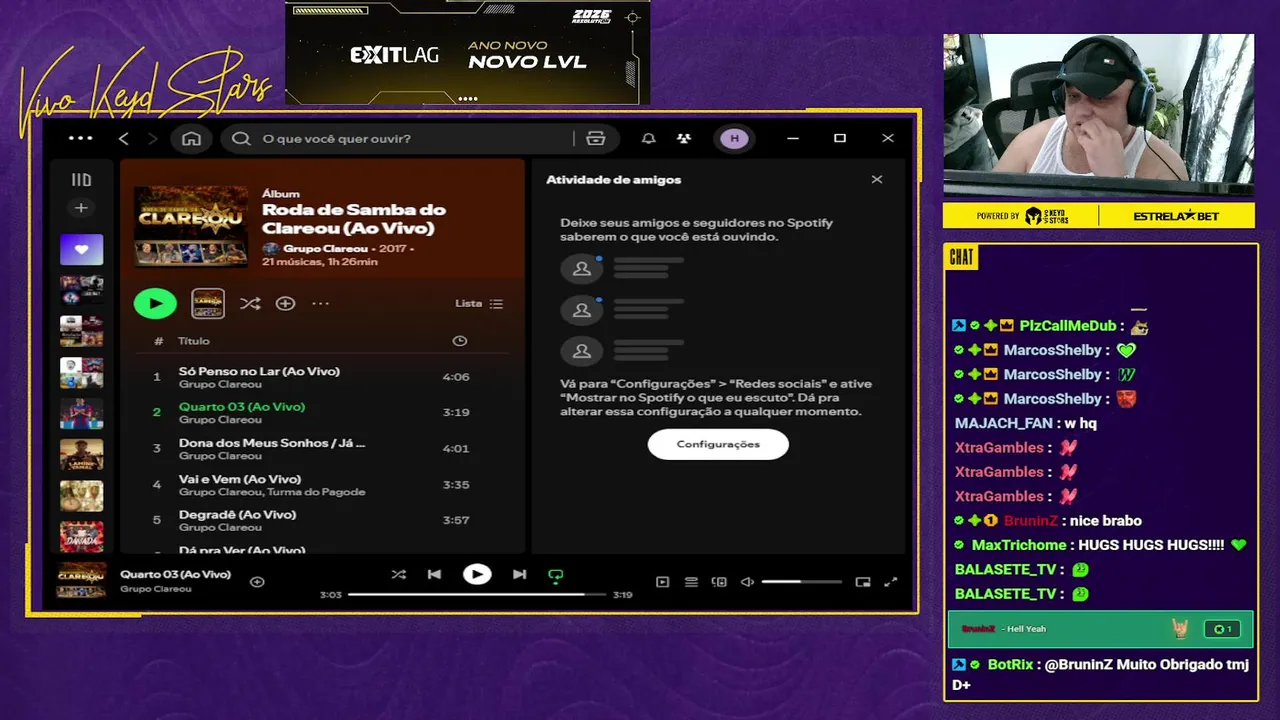This screenshot has width=1280, height=720.
Task: Click the 'Configurações' button
Action: (718, 444)
